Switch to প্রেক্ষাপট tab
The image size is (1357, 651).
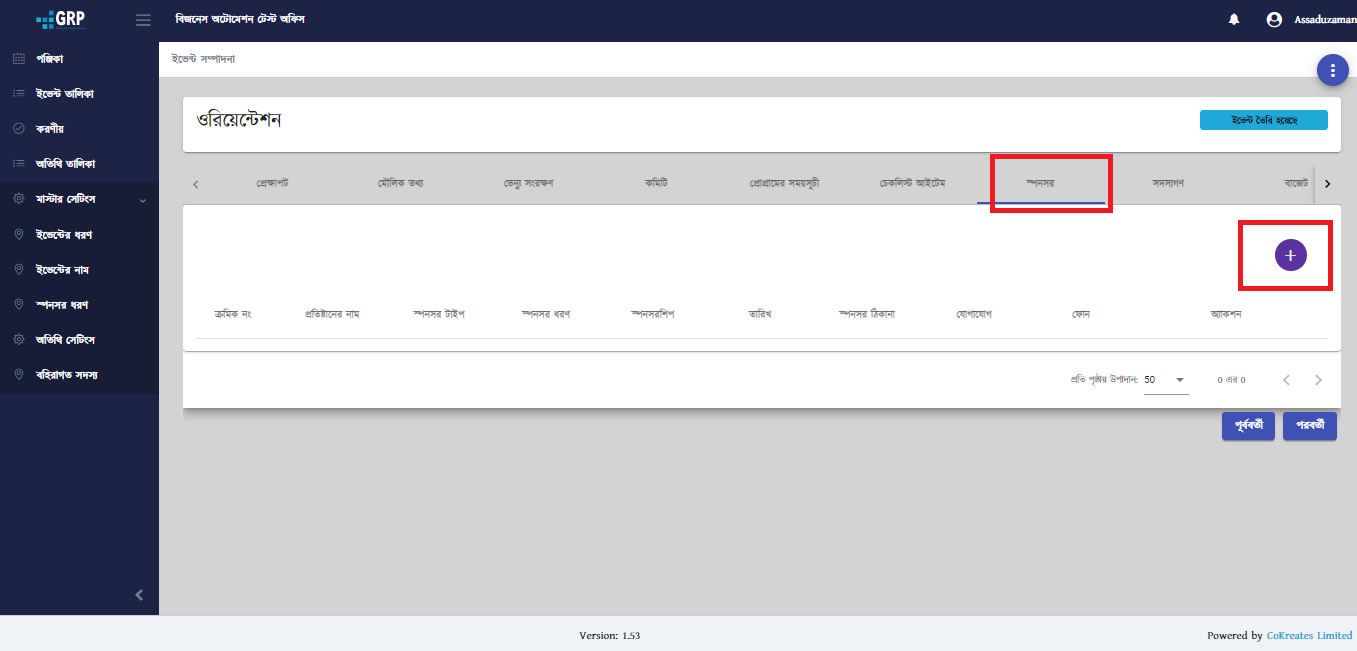pyautogui.click(x=272, y=184)
